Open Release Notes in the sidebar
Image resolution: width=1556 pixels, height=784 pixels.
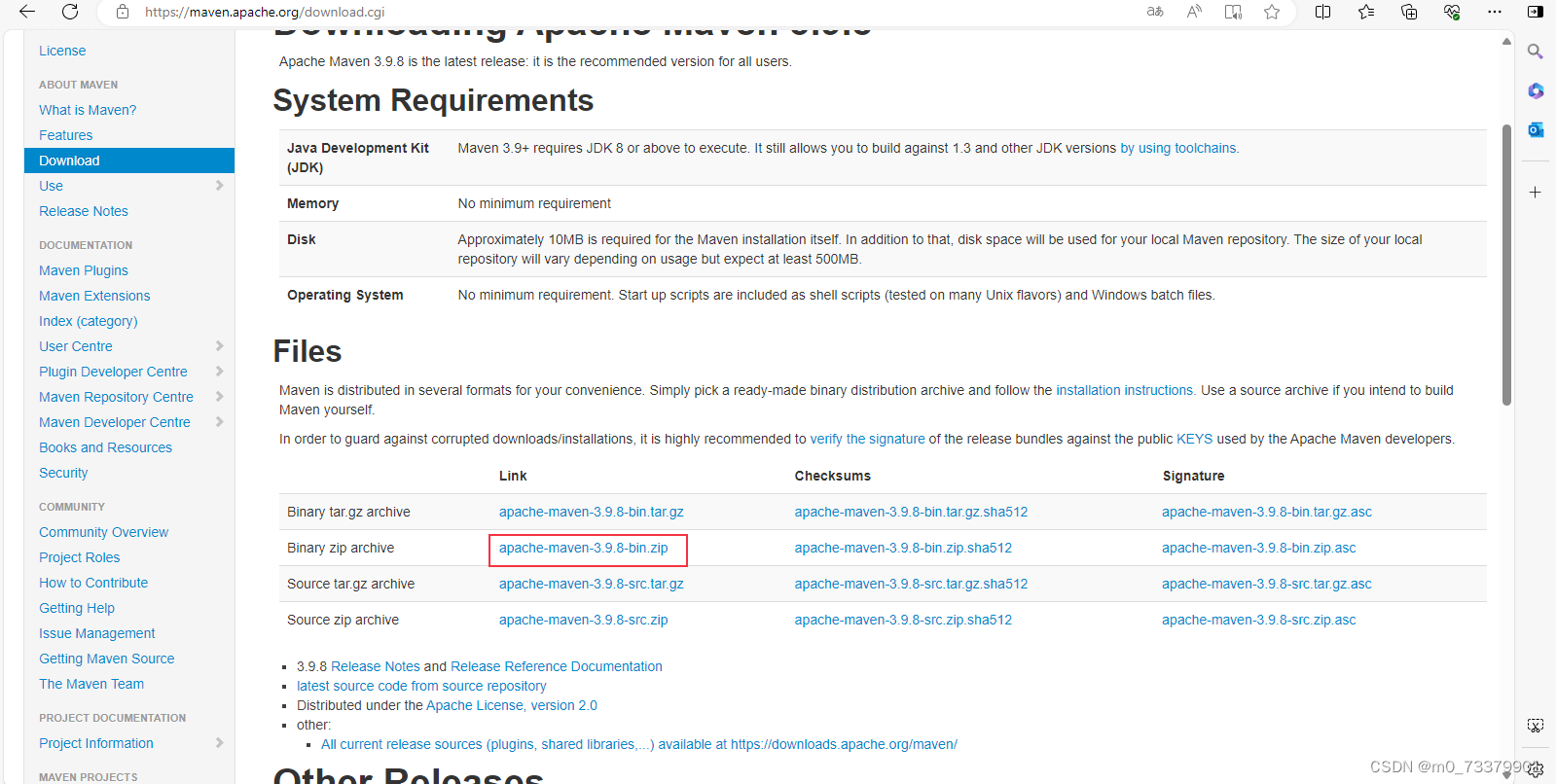point(84,211)
